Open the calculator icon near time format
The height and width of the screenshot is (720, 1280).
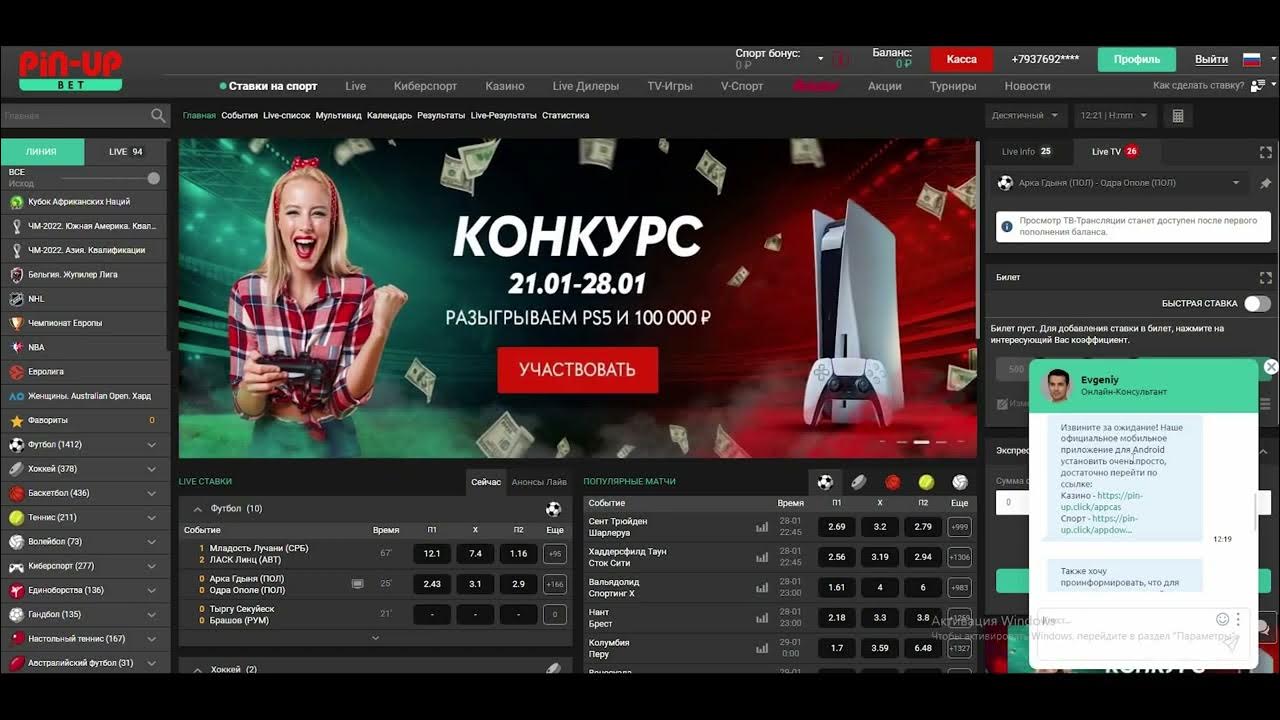click(1178, 116)
